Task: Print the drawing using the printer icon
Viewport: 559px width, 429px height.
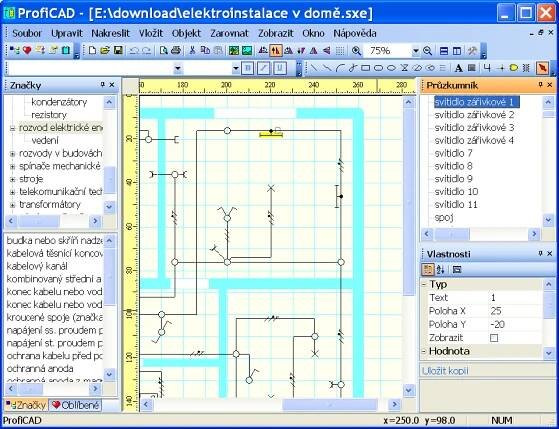Action: (x=176, y=51)
